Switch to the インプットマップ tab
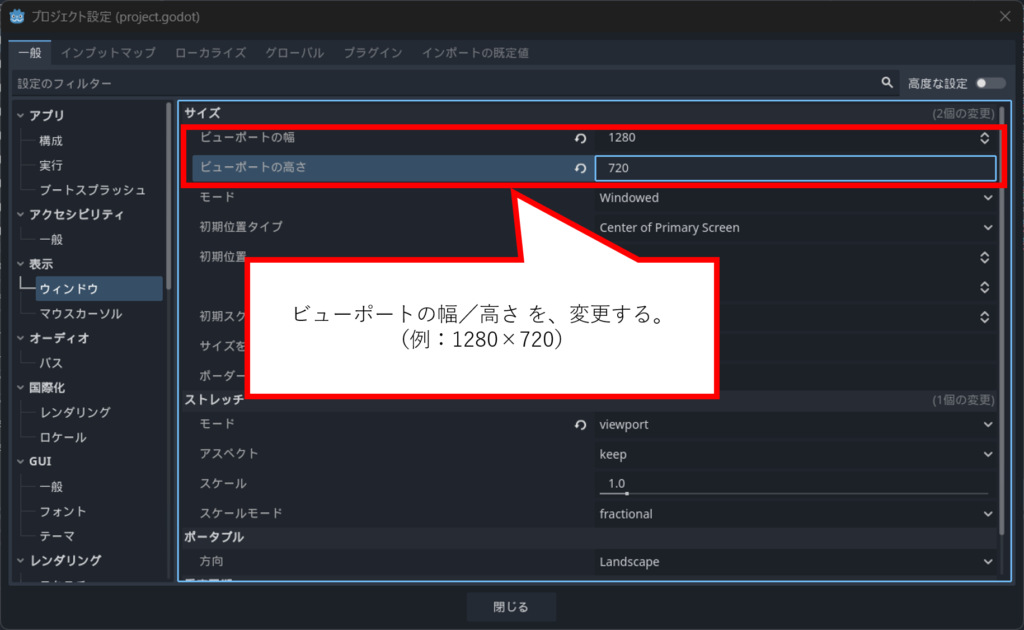 (108, 52)
